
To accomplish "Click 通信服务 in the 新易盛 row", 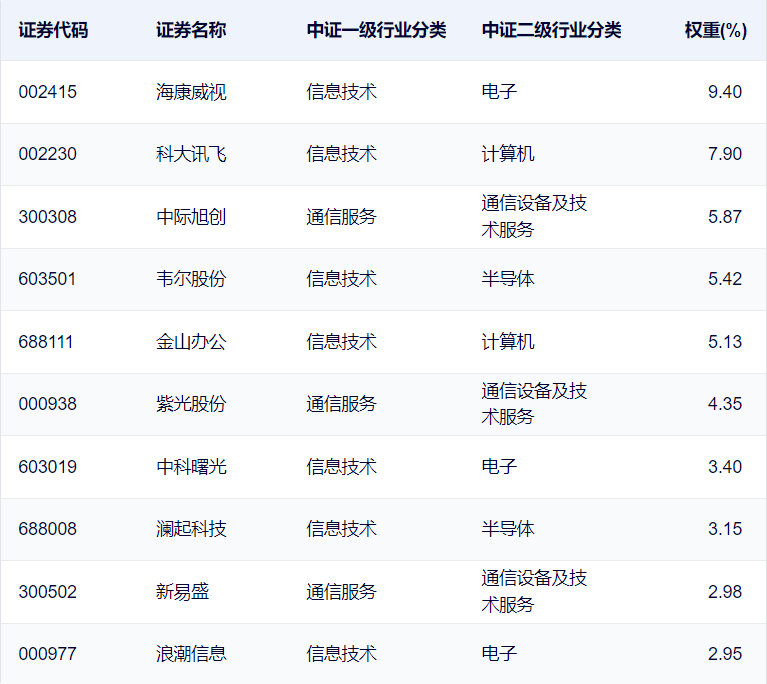I will 341,592.
